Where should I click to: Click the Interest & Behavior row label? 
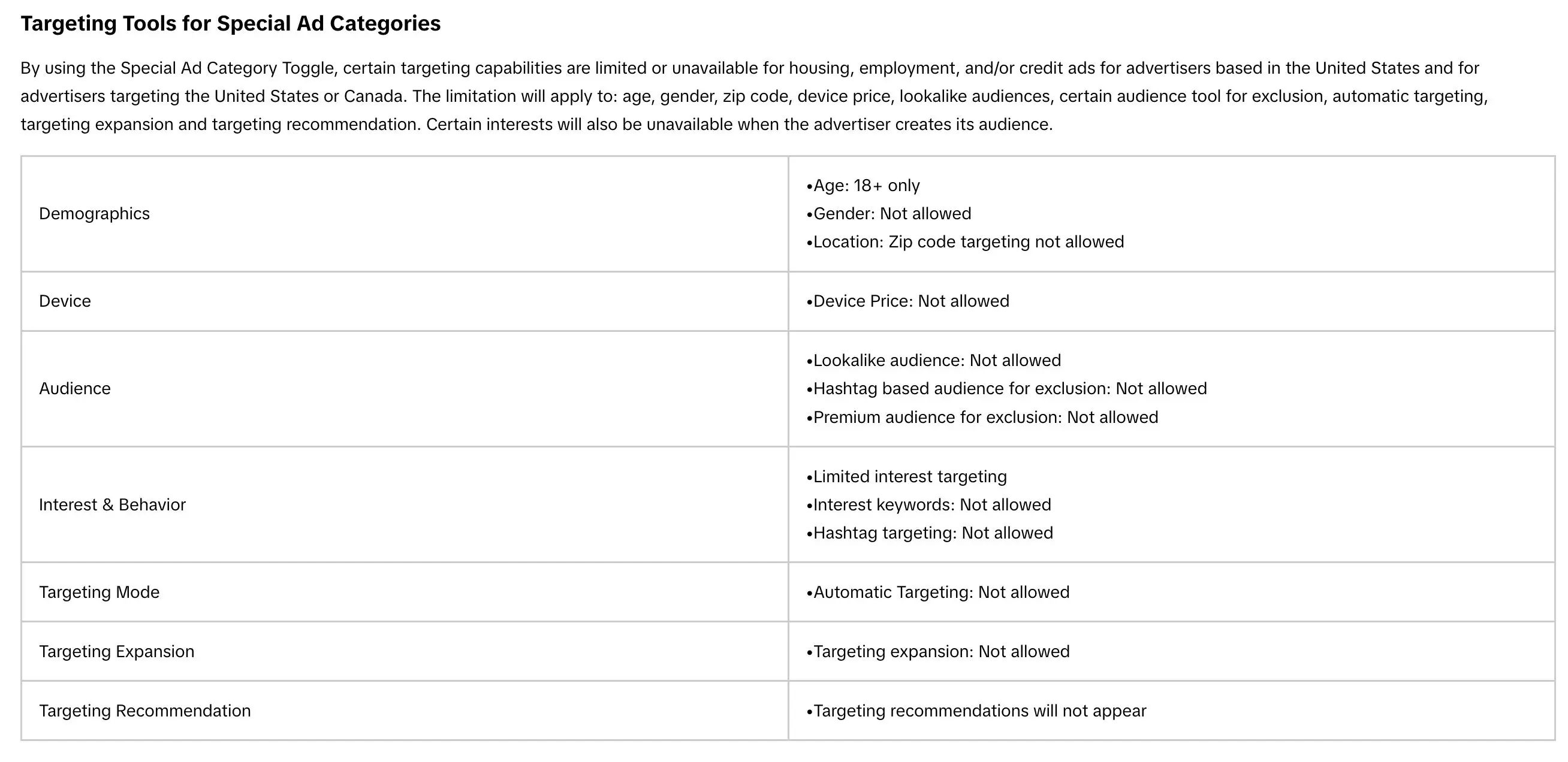(113, 505)
